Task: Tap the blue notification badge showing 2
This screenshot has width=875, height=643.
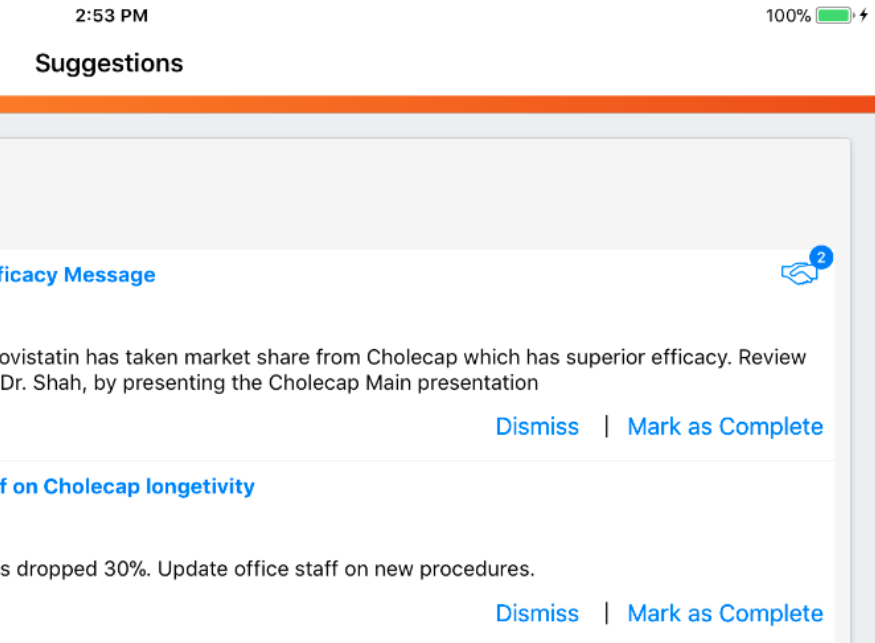Action: 821,258
